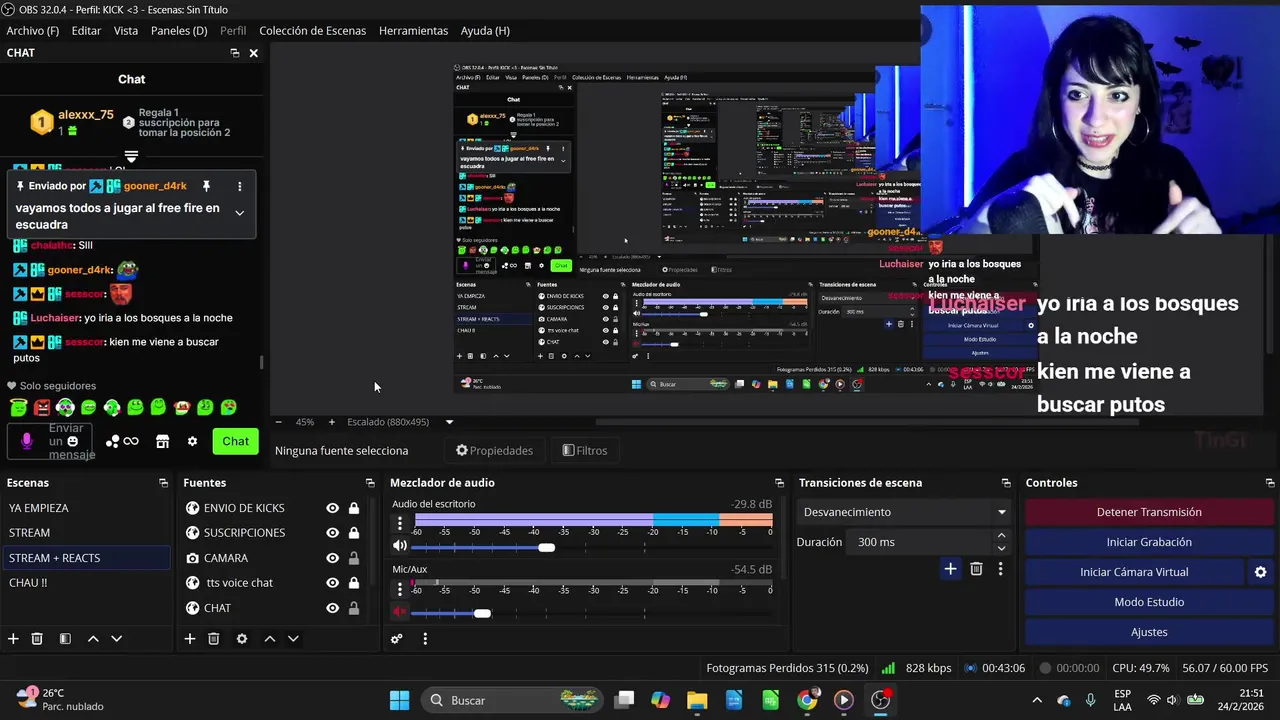
Task: Zoom out preview with minus button
Action: (x=279, y=422)
